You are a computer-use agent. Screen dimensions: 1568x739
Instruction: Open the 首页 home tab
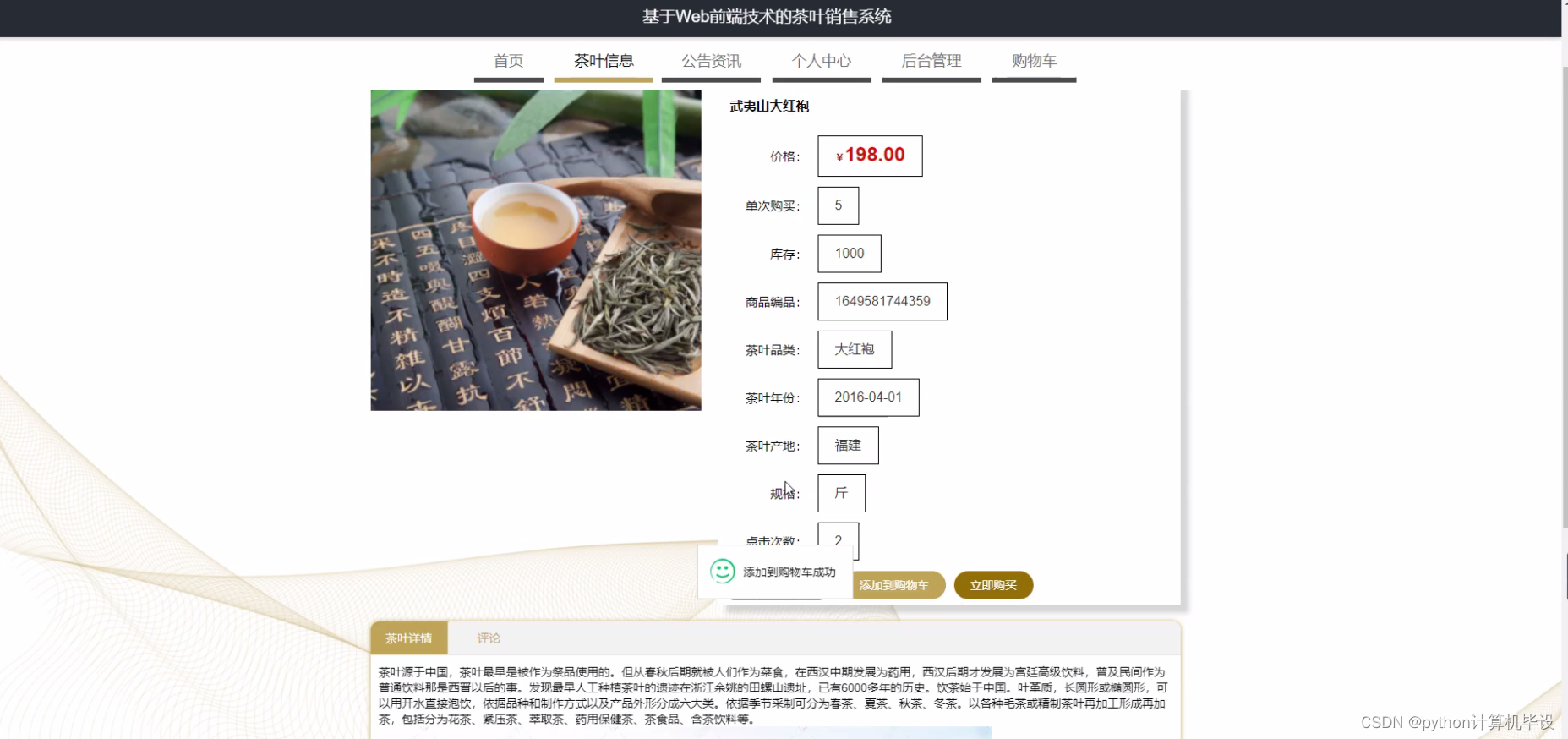pyautogui.click(x=509, y=62)
